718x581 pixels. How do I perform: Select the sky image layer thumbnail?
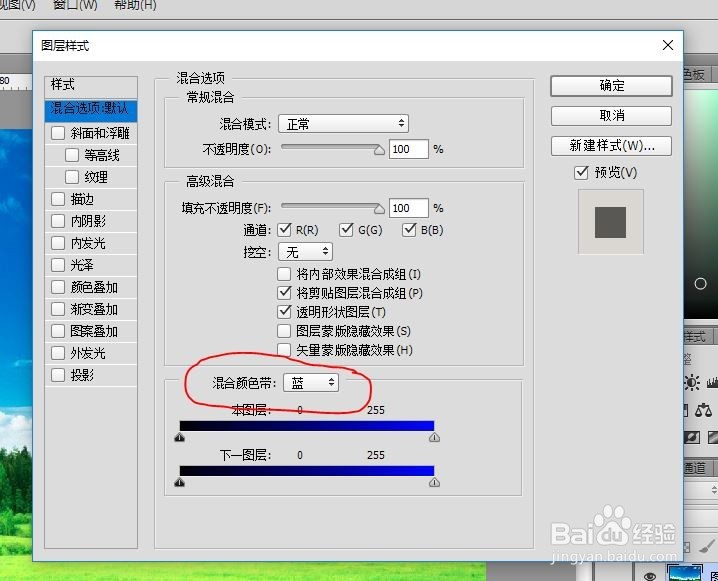685,573
